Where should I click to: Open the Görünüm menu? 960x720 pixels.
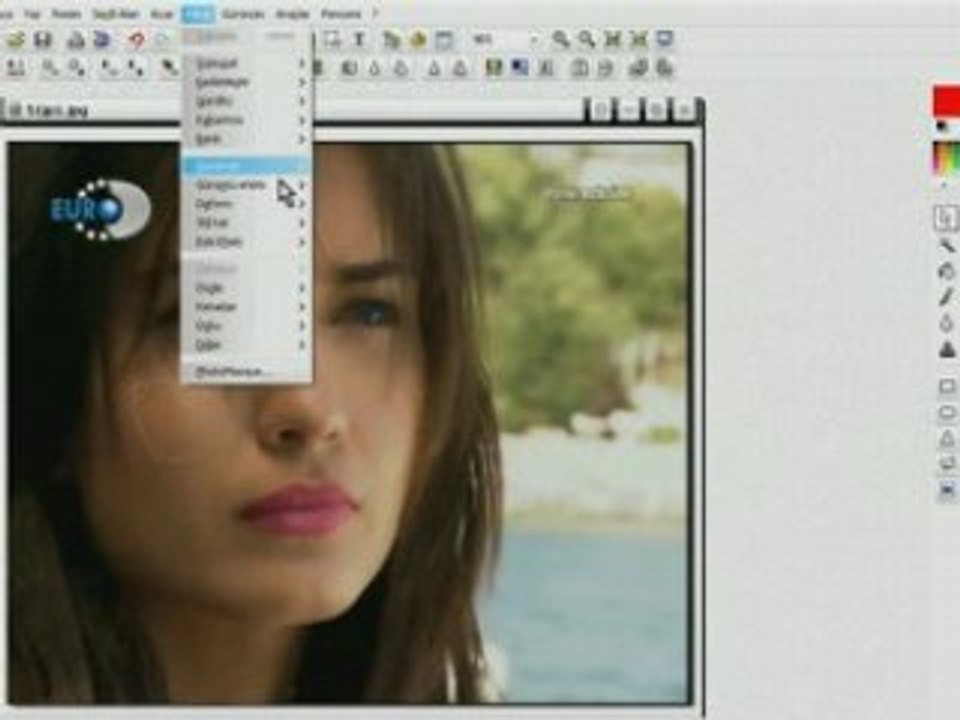[x=243, y=13]
